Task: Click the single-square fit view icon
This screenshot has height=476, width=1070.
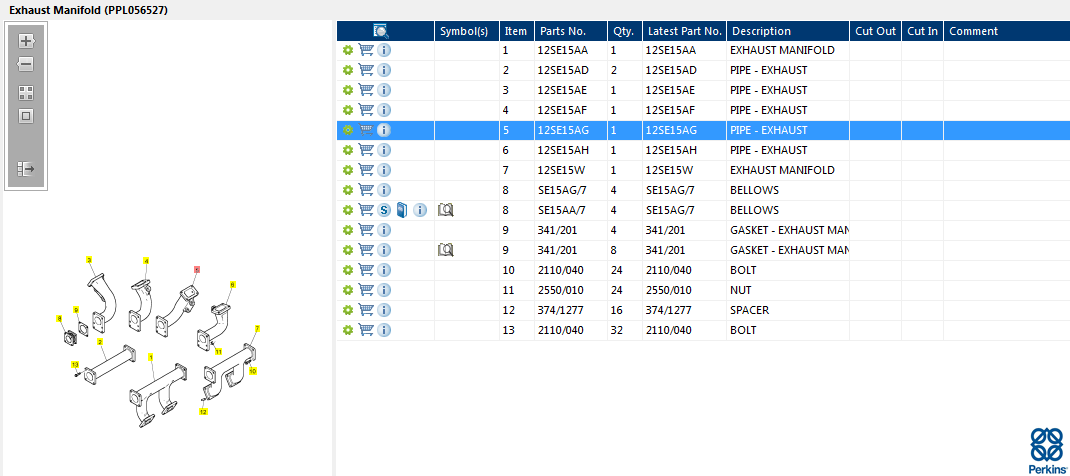Action: [26, 116]
